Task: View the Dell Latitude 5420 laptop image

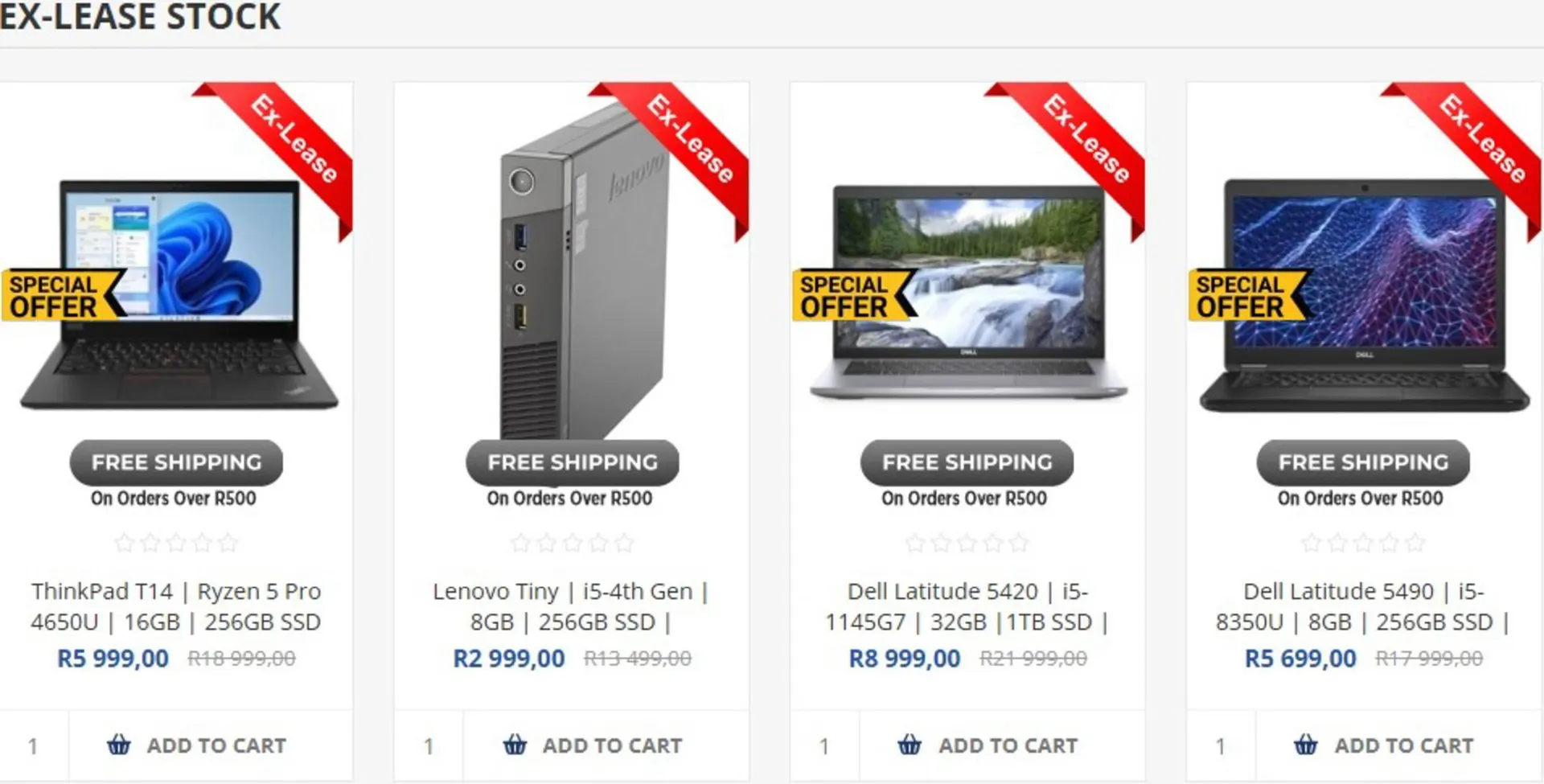Action: coord(968,291)
